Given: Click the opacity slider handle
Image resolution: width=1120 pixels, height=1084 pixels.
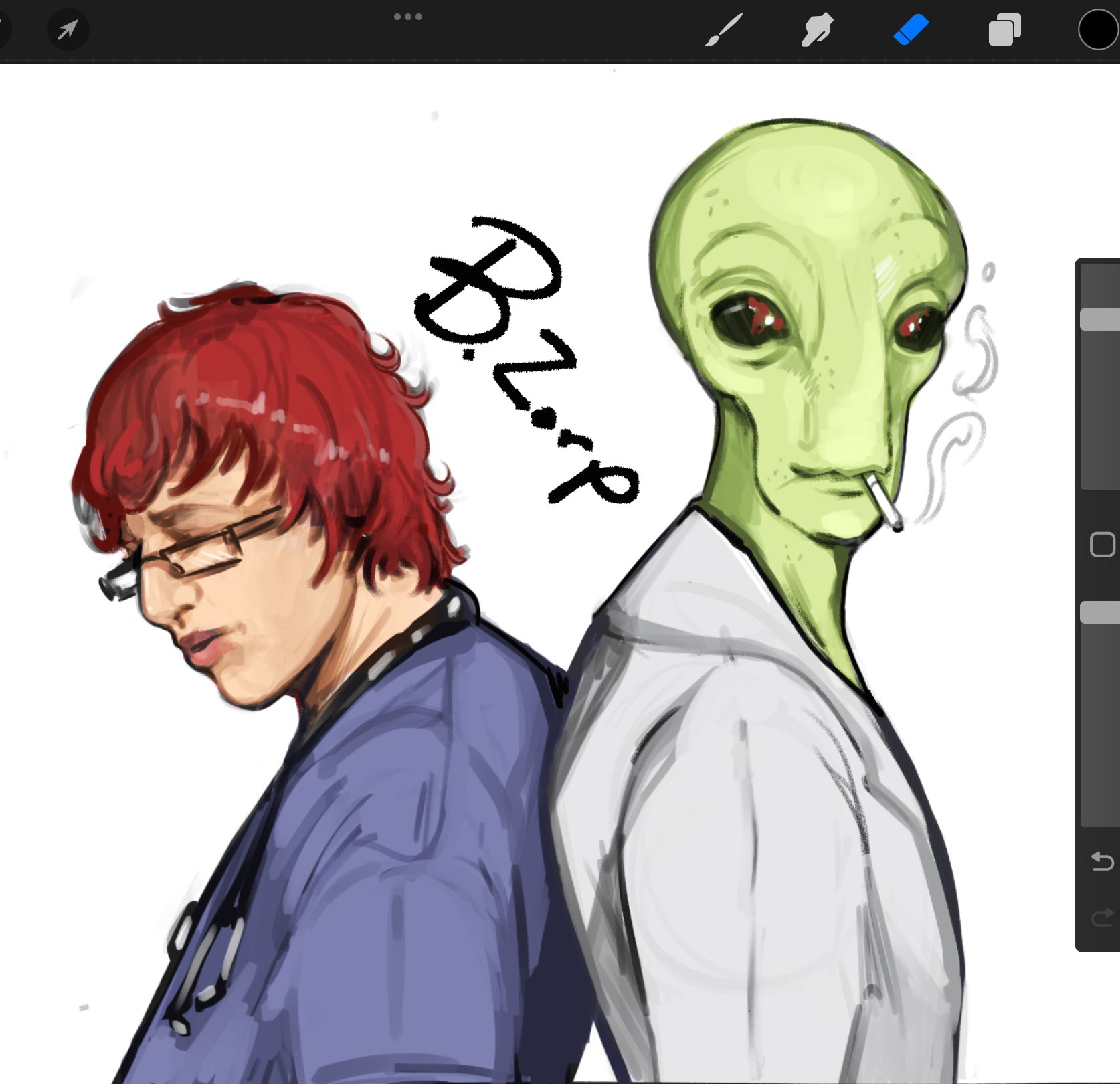Looking at the screenshot, I should [x=1100, y=612].
